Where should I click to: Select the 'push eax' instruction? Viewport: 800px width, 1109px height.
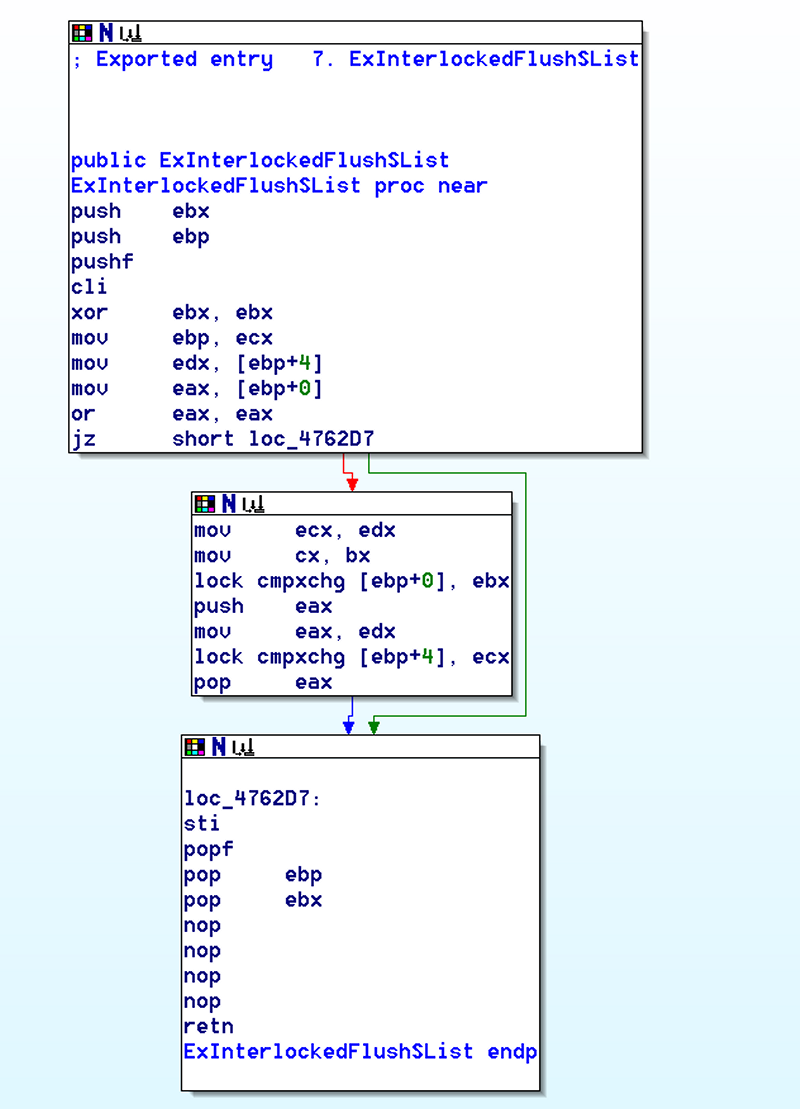(x=263, y=607)
